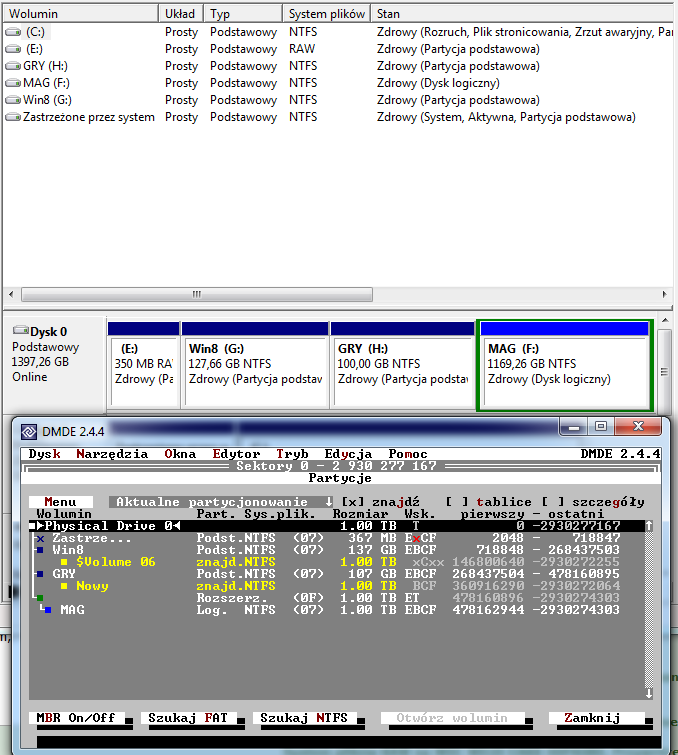Enable the tablice checkbox

pos(456,502)
